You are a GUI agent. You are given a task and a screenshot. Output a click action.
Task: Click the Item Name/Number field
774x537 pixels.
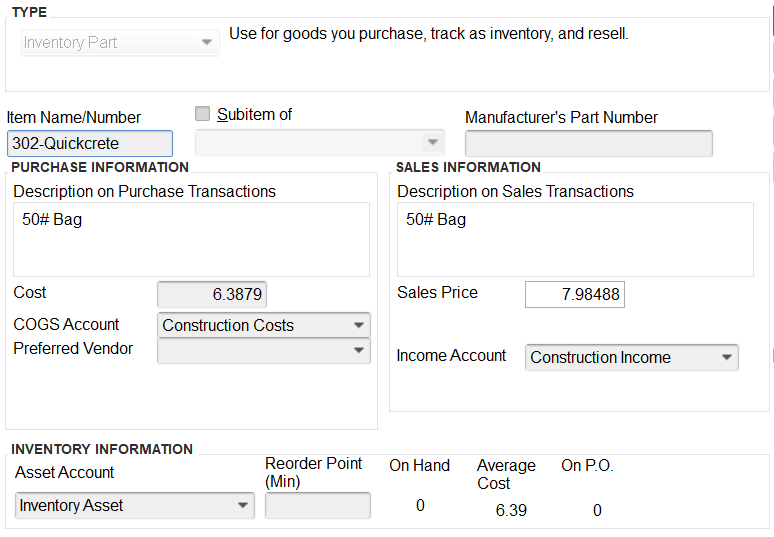[89, 144]
